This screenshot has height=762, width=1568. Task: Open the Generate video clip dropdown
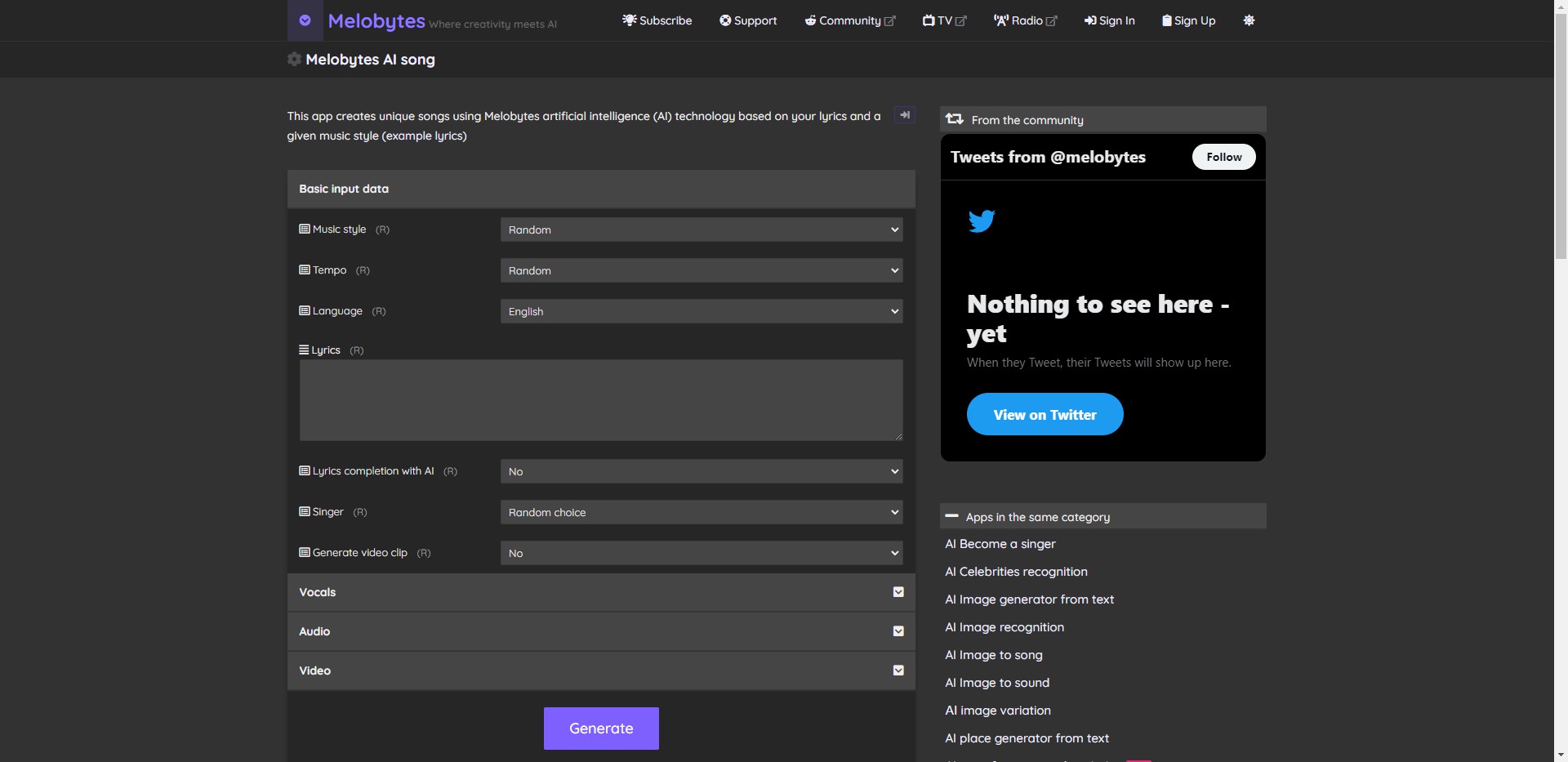pyautogui.click(x=701, y=553)
